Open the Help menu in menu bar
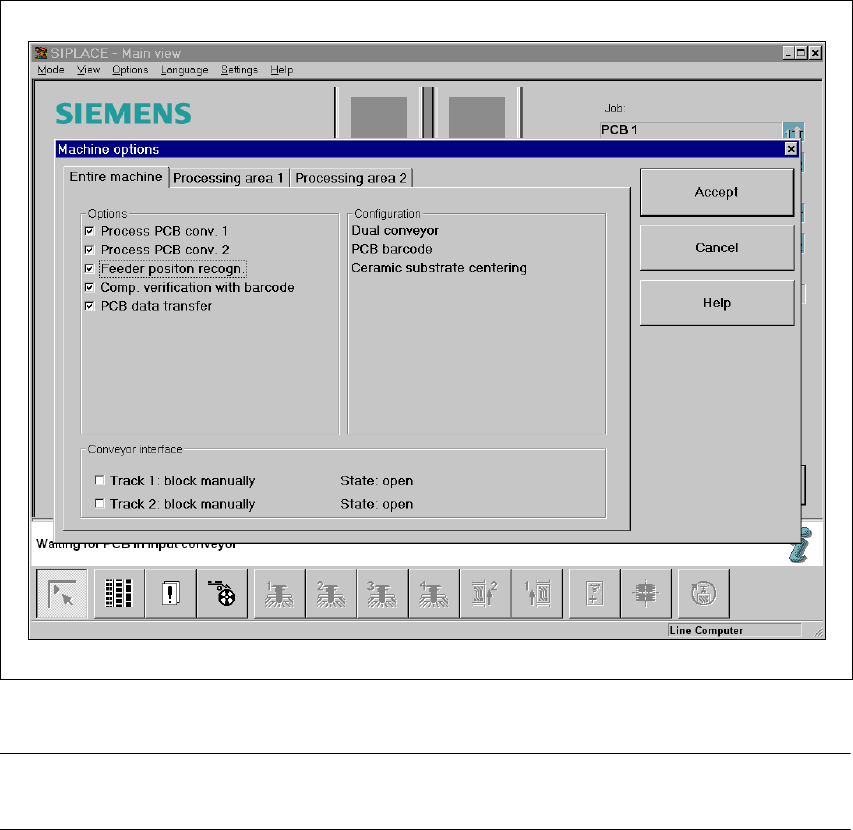This screenshot has width=853, height=830. [282, 70]
